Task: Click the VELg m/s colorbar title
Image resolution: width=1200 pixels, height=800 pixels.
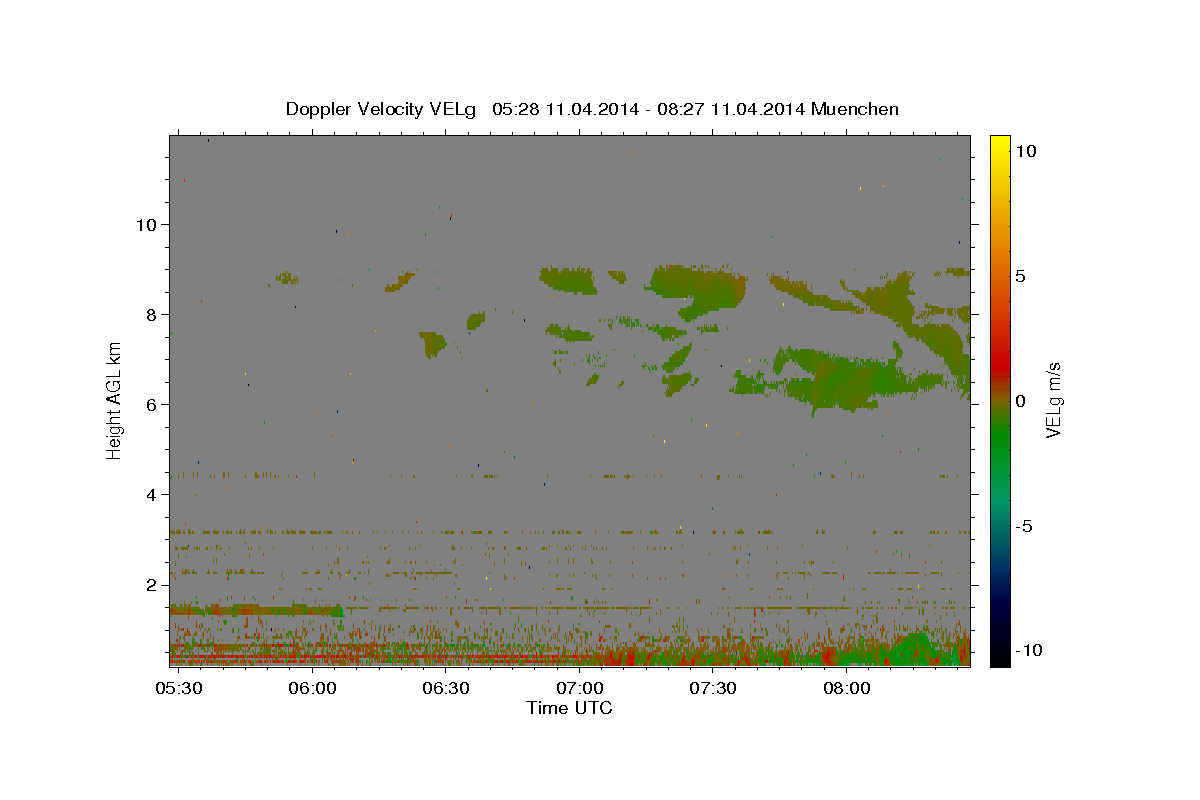Action: coord(1054,400)
